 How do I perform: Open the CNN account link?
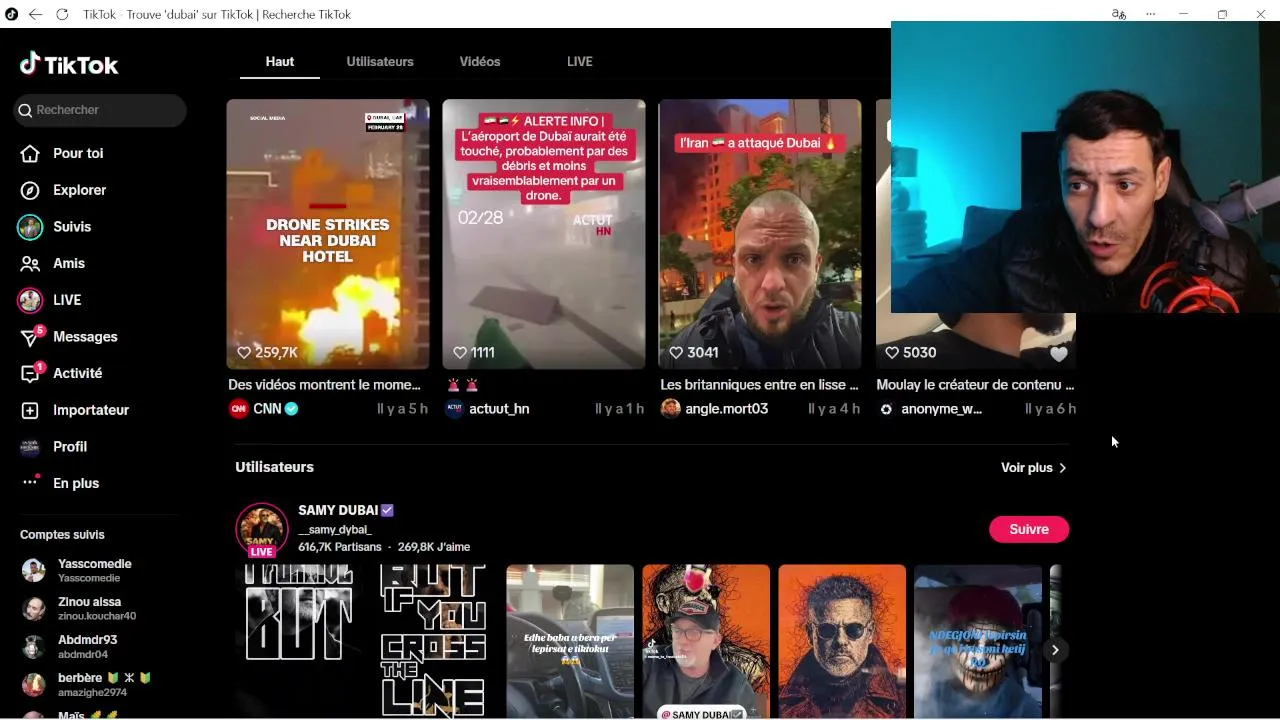click(267, 408)
